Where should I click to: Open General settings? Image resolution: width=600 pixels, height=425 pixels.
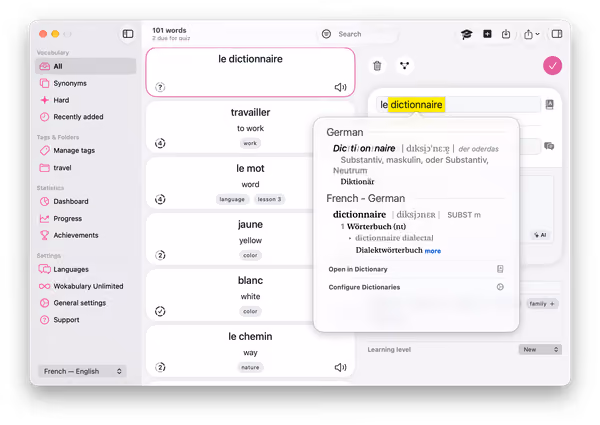point(86,303)
